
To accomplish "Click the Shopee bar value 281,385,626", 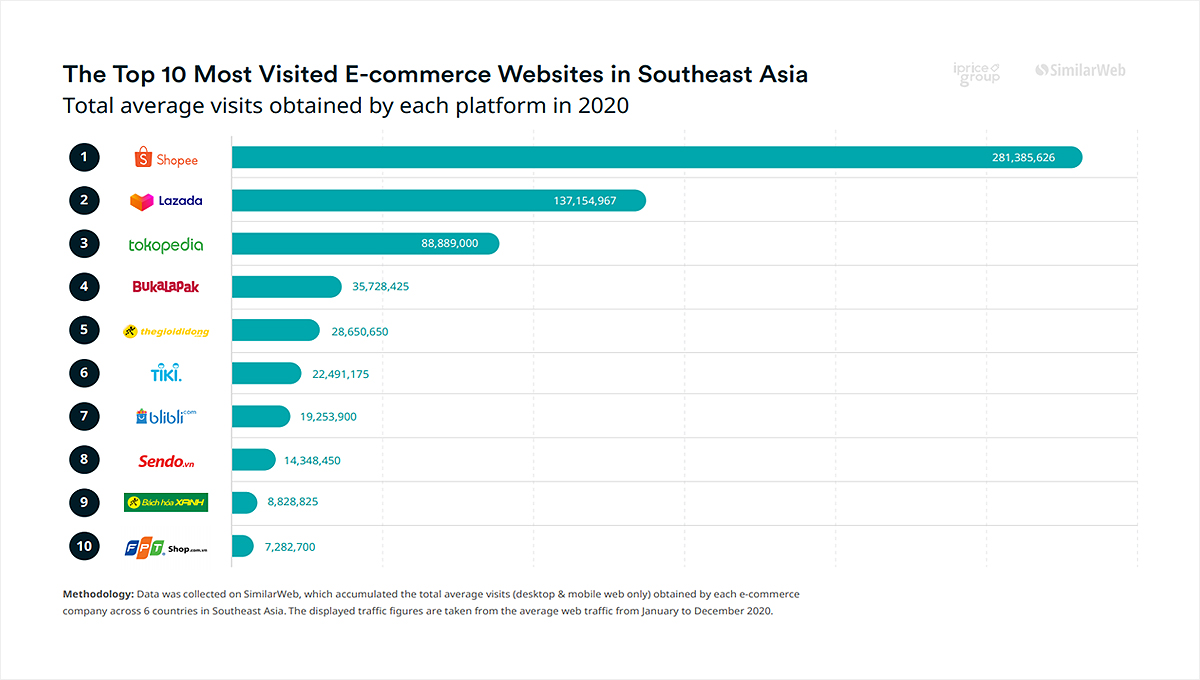I will tap(1024, 158).
